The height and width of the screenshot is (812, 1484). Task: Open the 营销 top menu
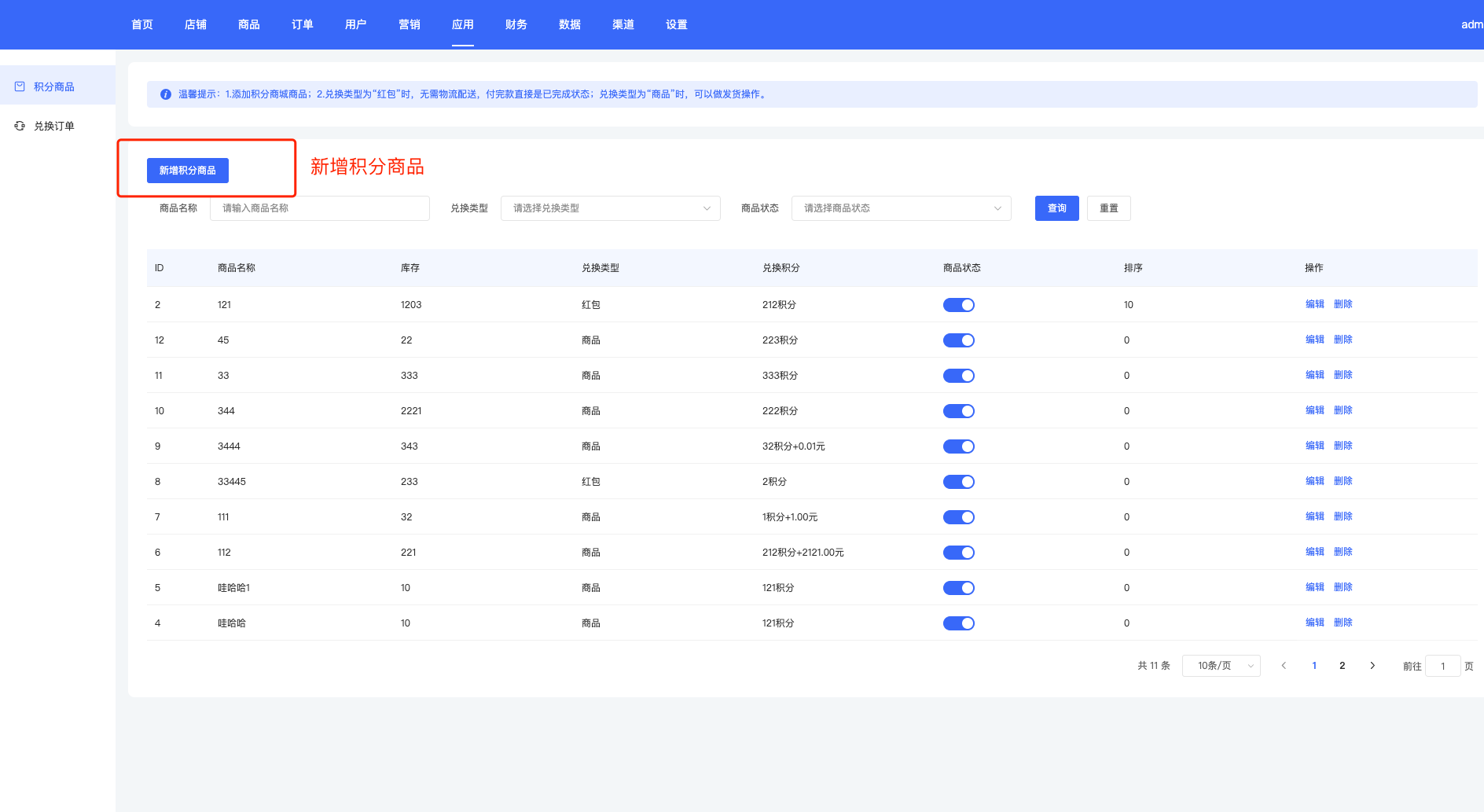(x=410, y=24)
